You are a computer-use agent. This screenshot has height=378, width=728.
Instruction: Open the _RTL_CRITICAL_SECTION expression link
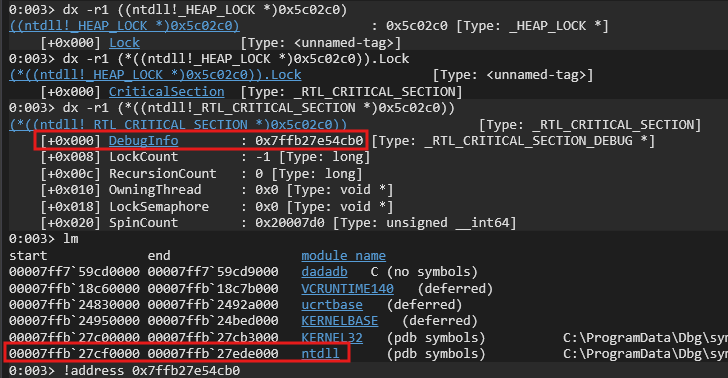[x=178, y=125]
